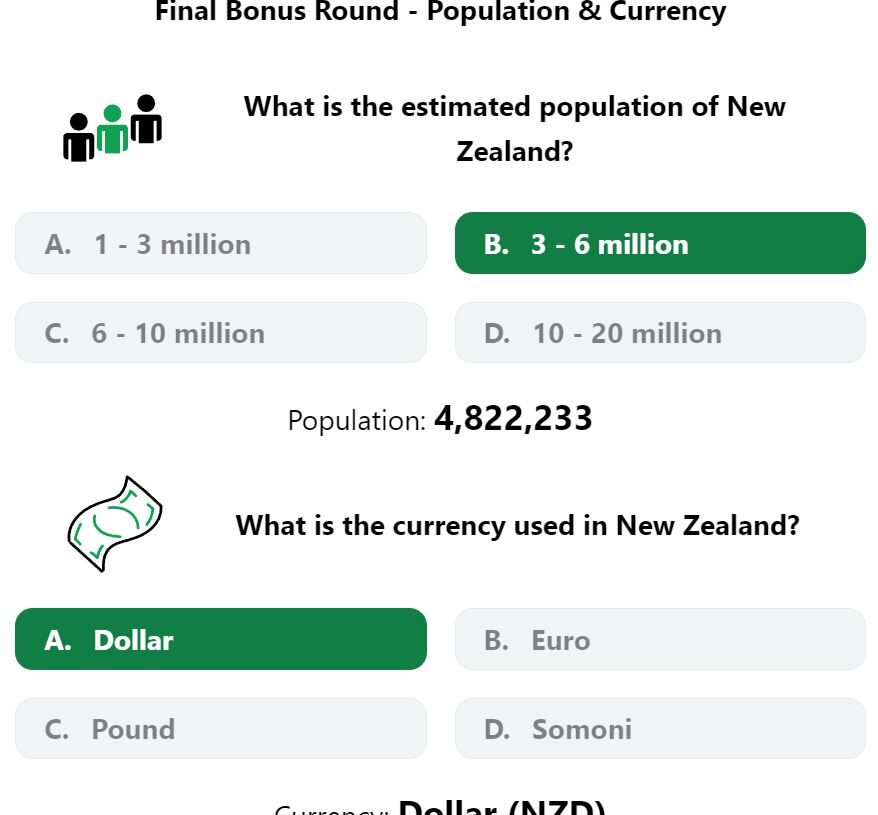Screen dimensions: 878x815
Task: Select the highlighted A. Dollar answer
Action: [x=221, y=639]
